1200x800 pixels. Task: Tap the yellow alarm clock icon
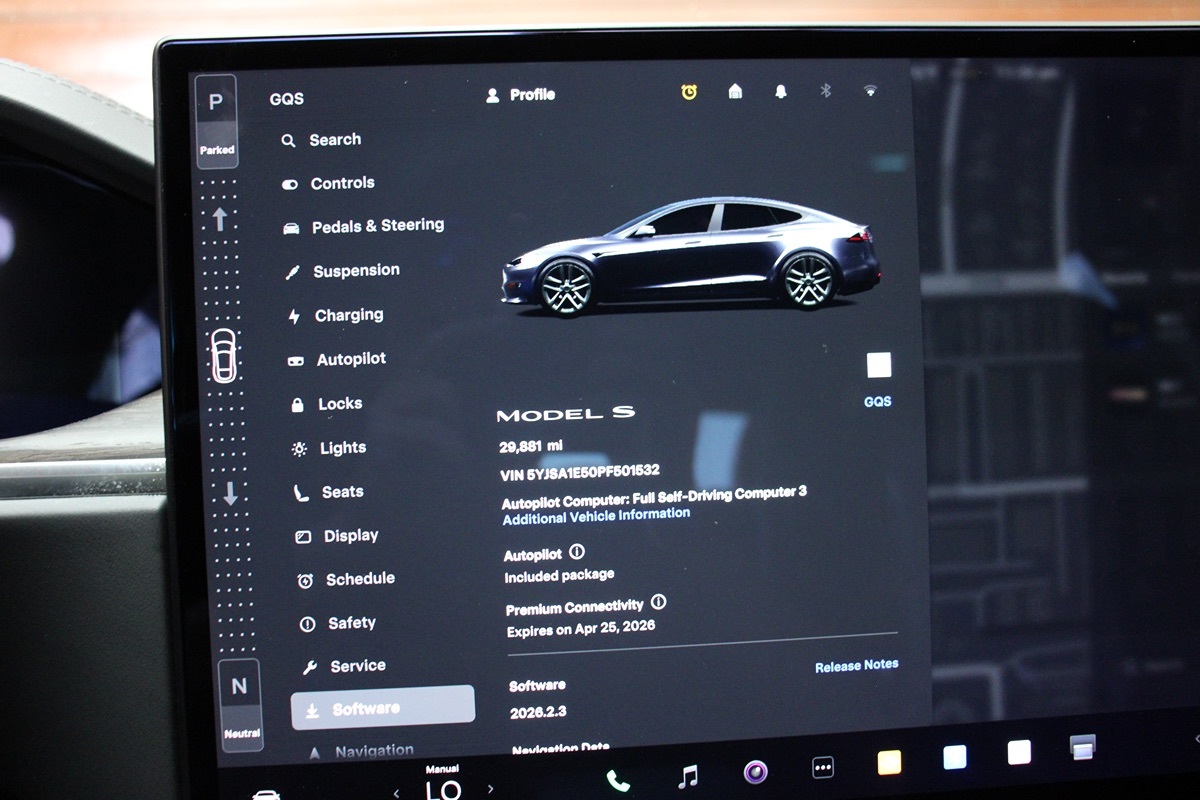(x=689, y=92)
